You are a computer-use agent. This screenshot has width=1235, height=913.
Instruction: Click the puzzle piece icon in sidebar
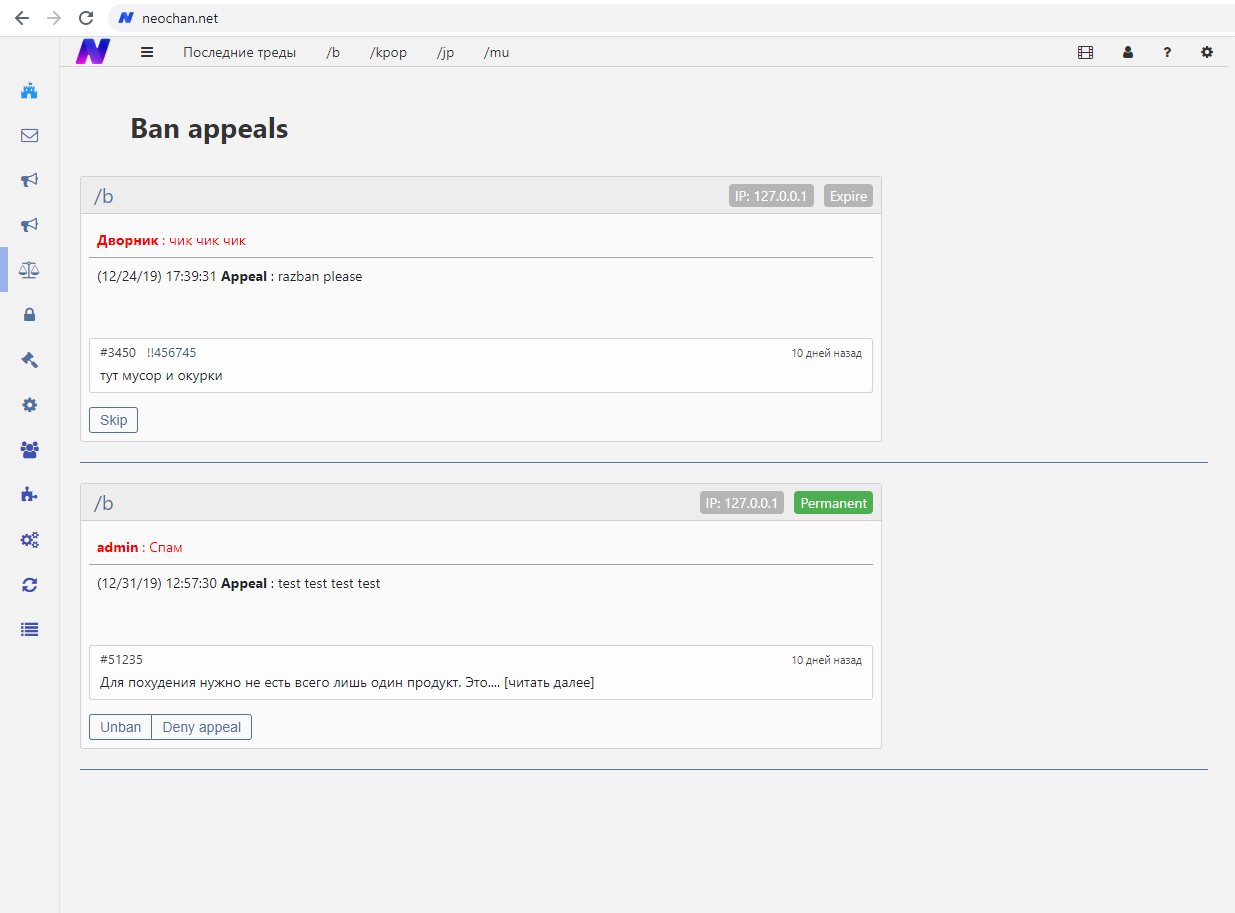click(29, 494)
